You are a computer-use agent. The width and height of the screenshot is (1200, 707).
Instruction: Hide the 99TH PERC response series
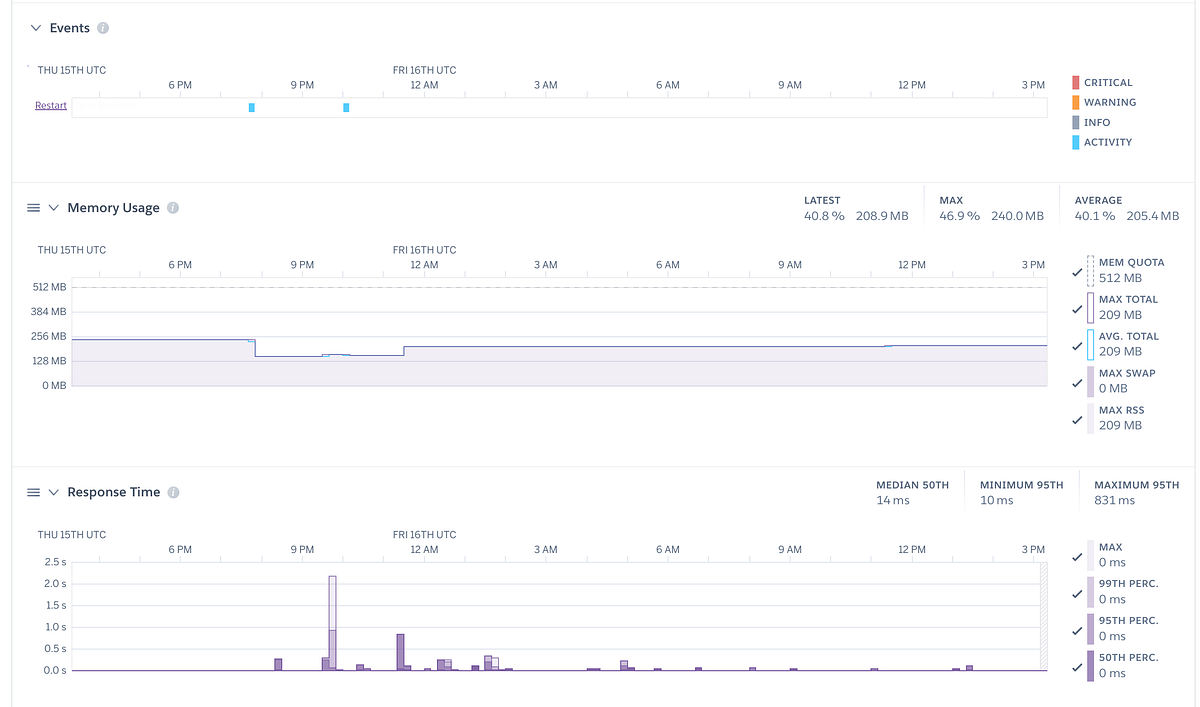click(1077, 592)
